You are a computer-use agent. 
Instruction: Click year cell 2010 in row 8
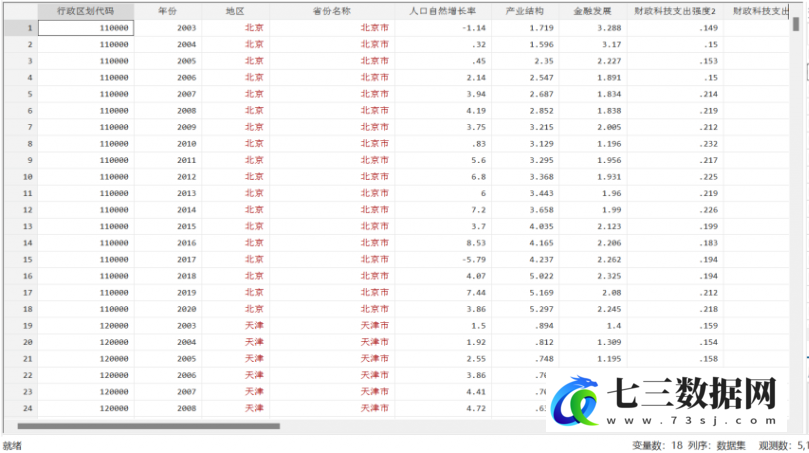point(168,143)
